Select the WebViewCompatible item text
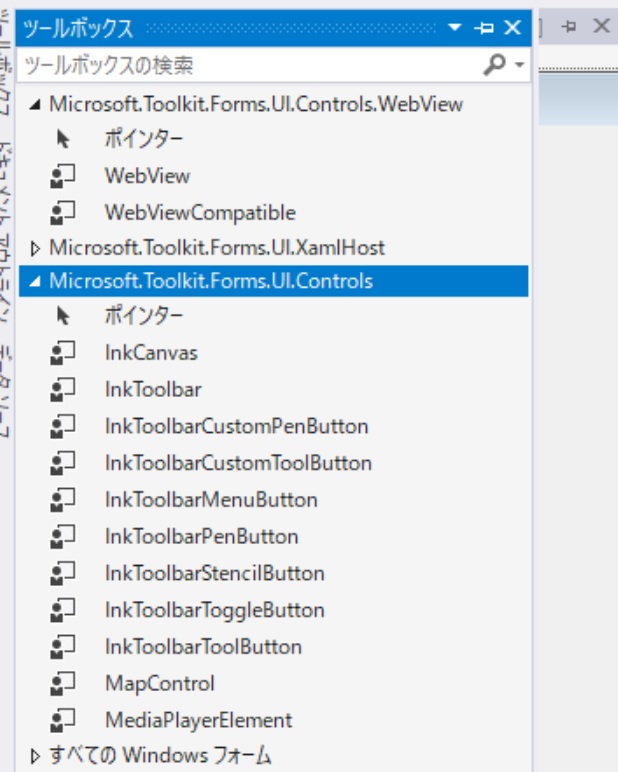 [x=200, y=213]
